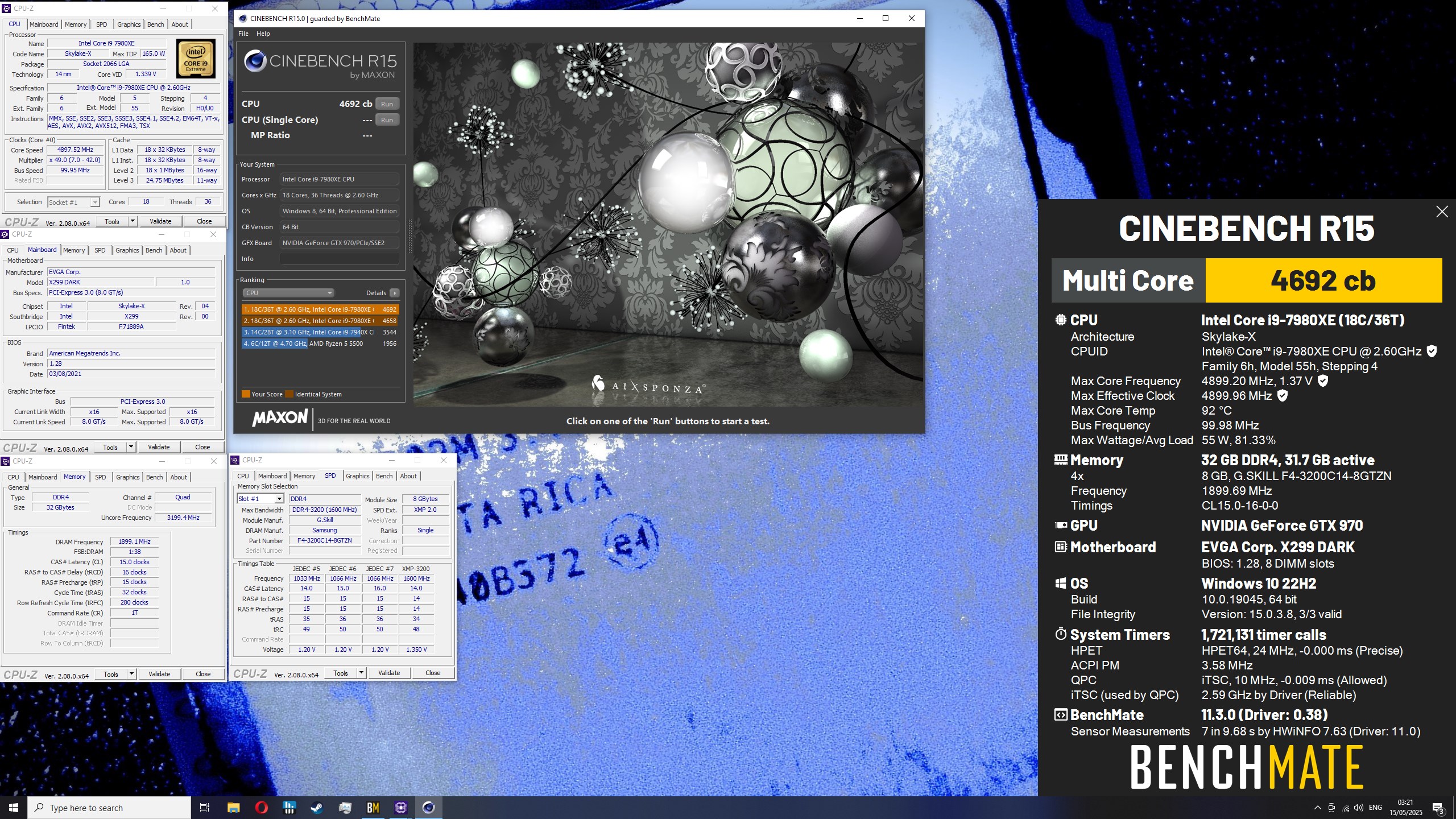Click Part Number F4-3200C14-8GTZN field
The height and width of the screenshot is (819, 1456).
(325, 540)
